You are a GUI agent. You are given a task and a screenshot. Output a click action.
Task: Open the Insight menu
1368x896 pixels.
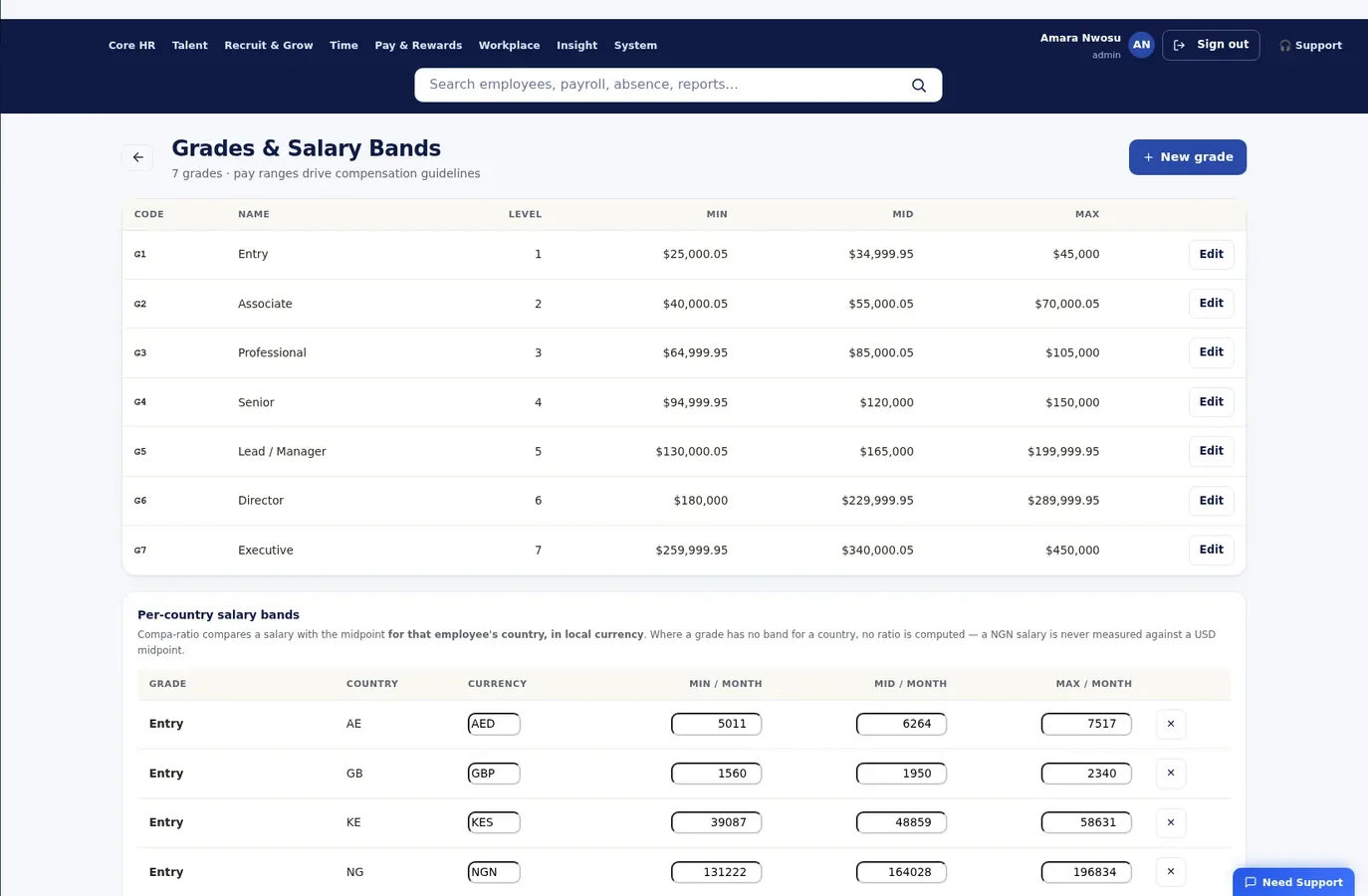(576, 46)
